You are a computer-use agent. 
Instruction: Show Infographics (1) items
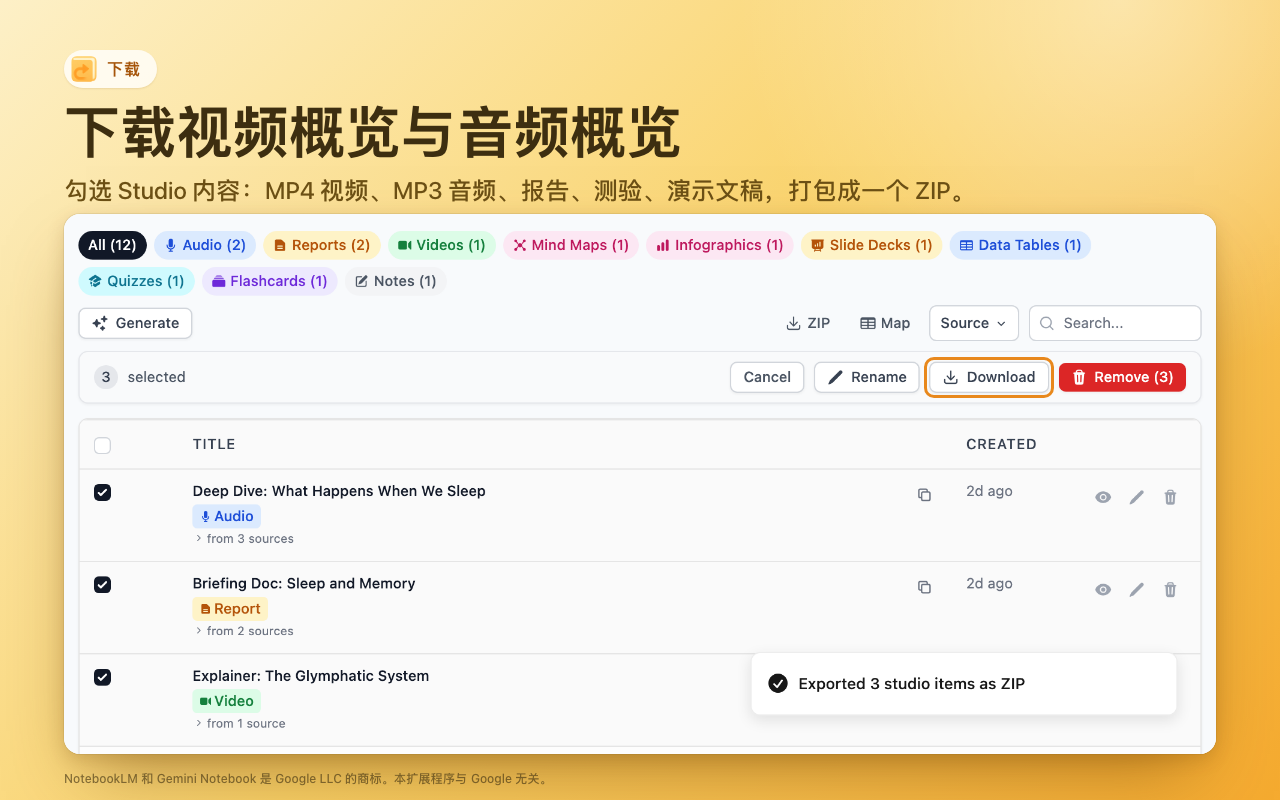[x=720, y=245]
